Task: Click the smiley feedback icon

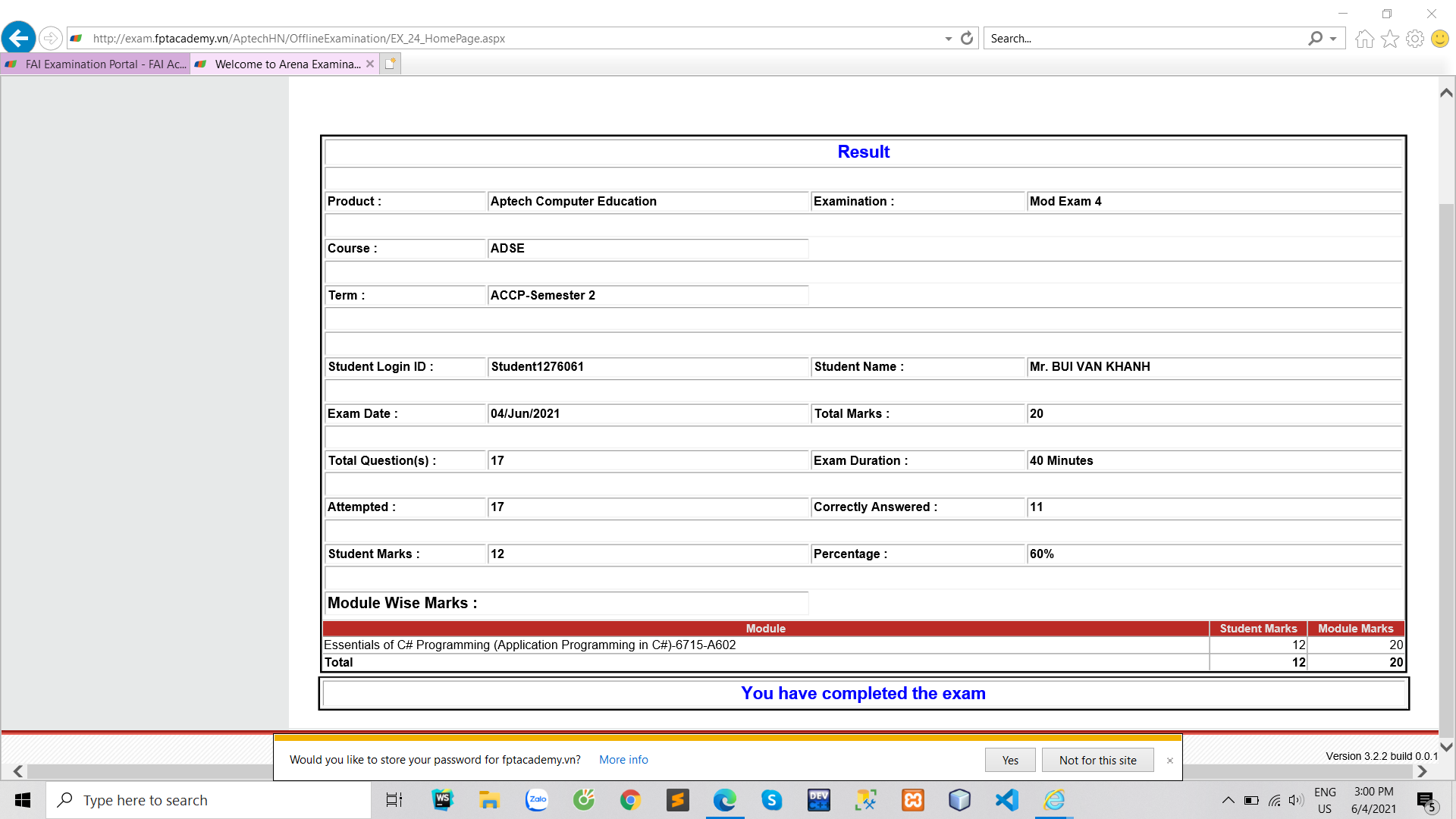Action: point(1440,39)
